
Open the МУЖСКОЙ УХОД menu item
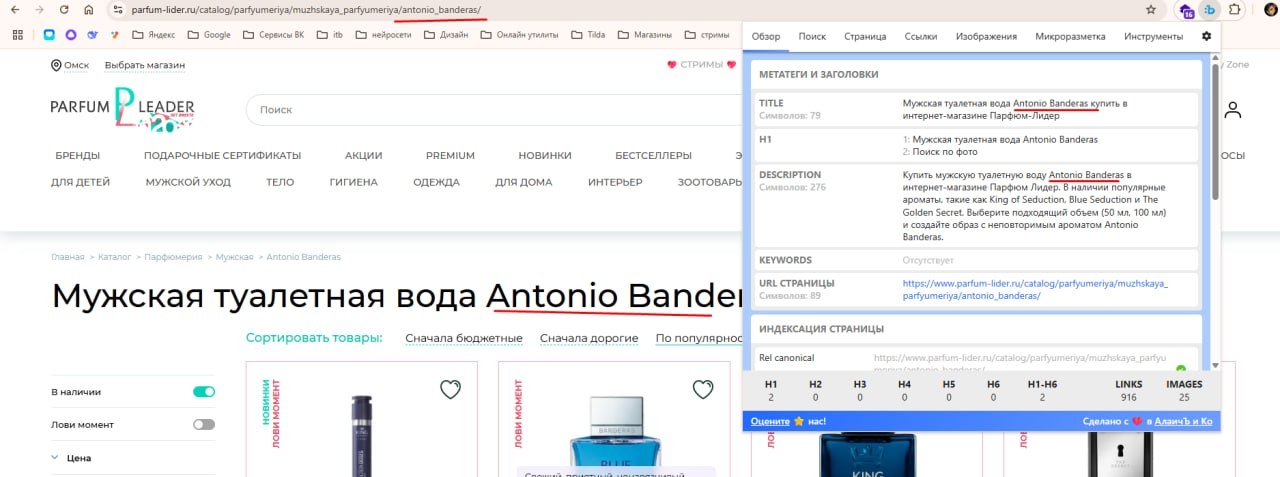pos(188,182)
